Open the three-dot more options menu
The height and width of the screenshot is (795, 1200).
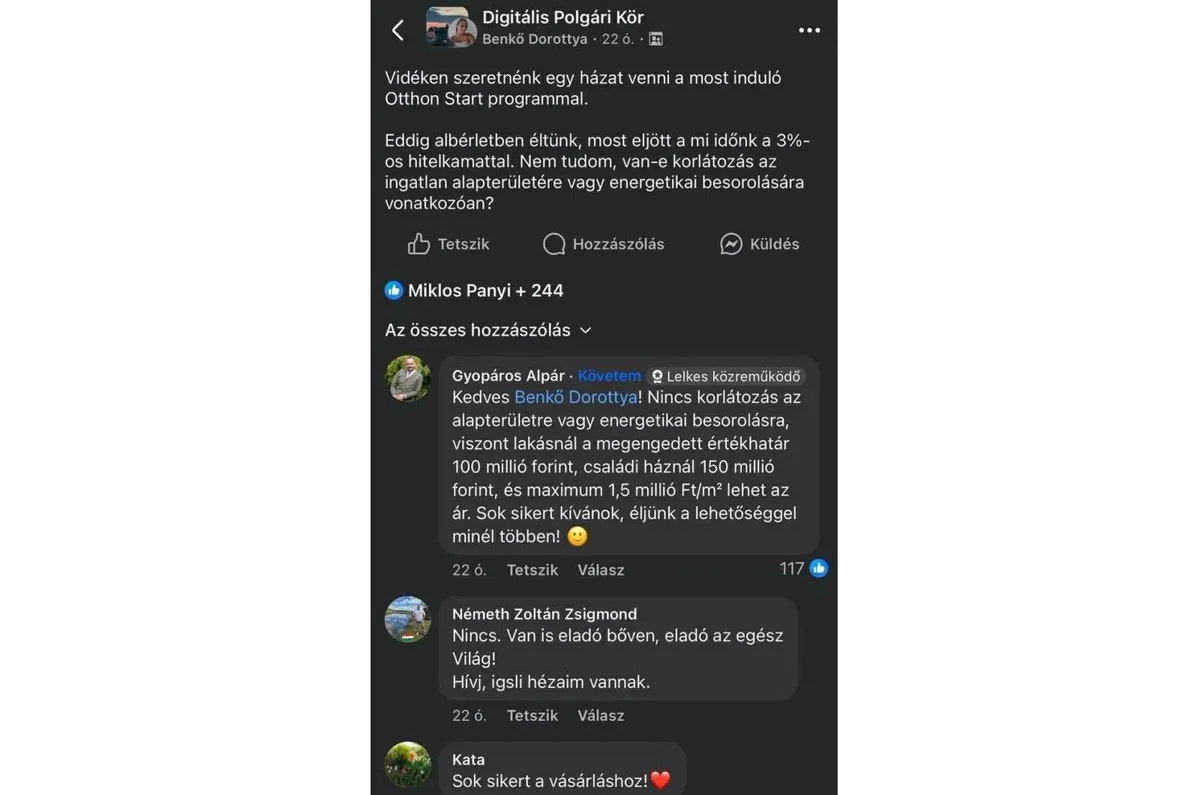(809, 30)
